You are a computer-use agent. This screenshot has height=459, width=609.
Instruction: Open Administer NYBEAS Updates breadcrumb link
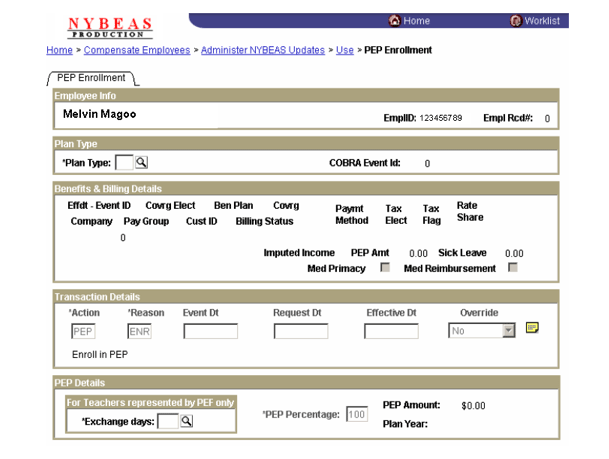[x=263, y=50]
